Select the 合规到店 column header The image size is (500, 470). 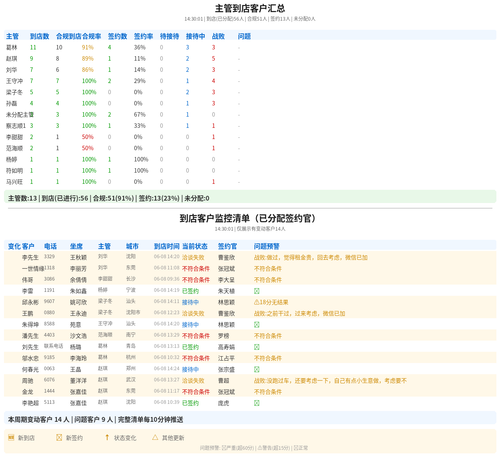(x=69, y=36)
